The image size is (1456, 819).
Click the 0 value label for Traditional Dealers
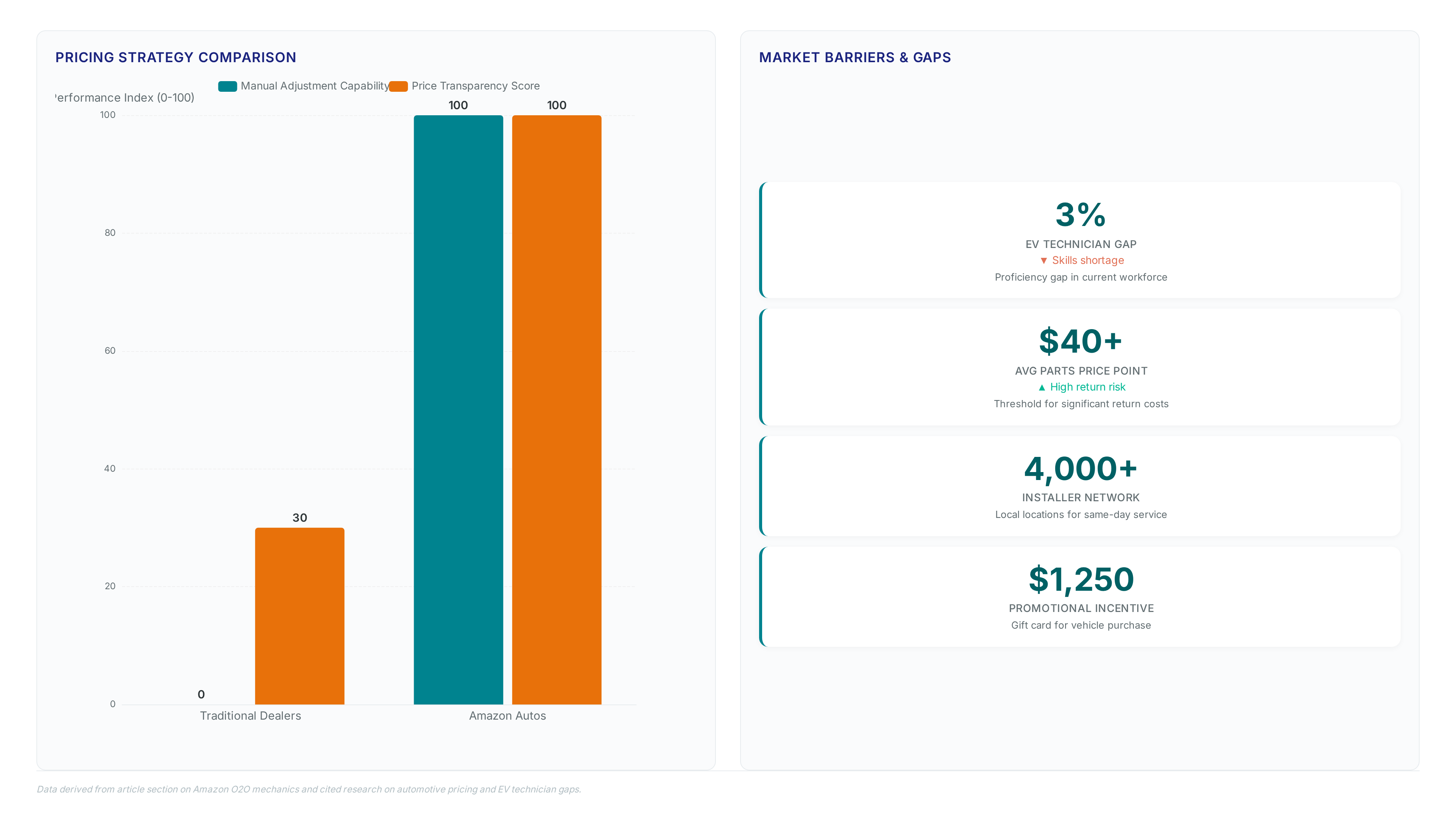[201, 695]
